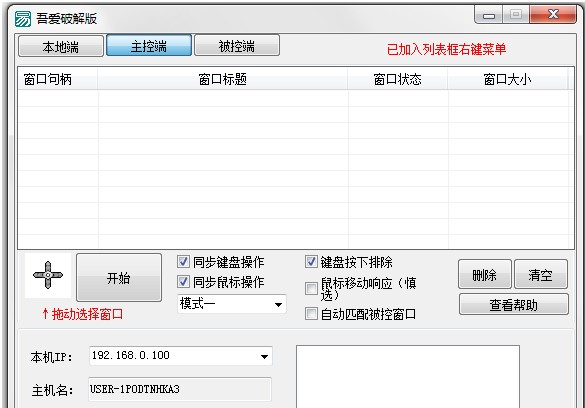Expand the 本机IP address dropdown
The width and height of the screenshot is (585, 408).
pos(264,356)
